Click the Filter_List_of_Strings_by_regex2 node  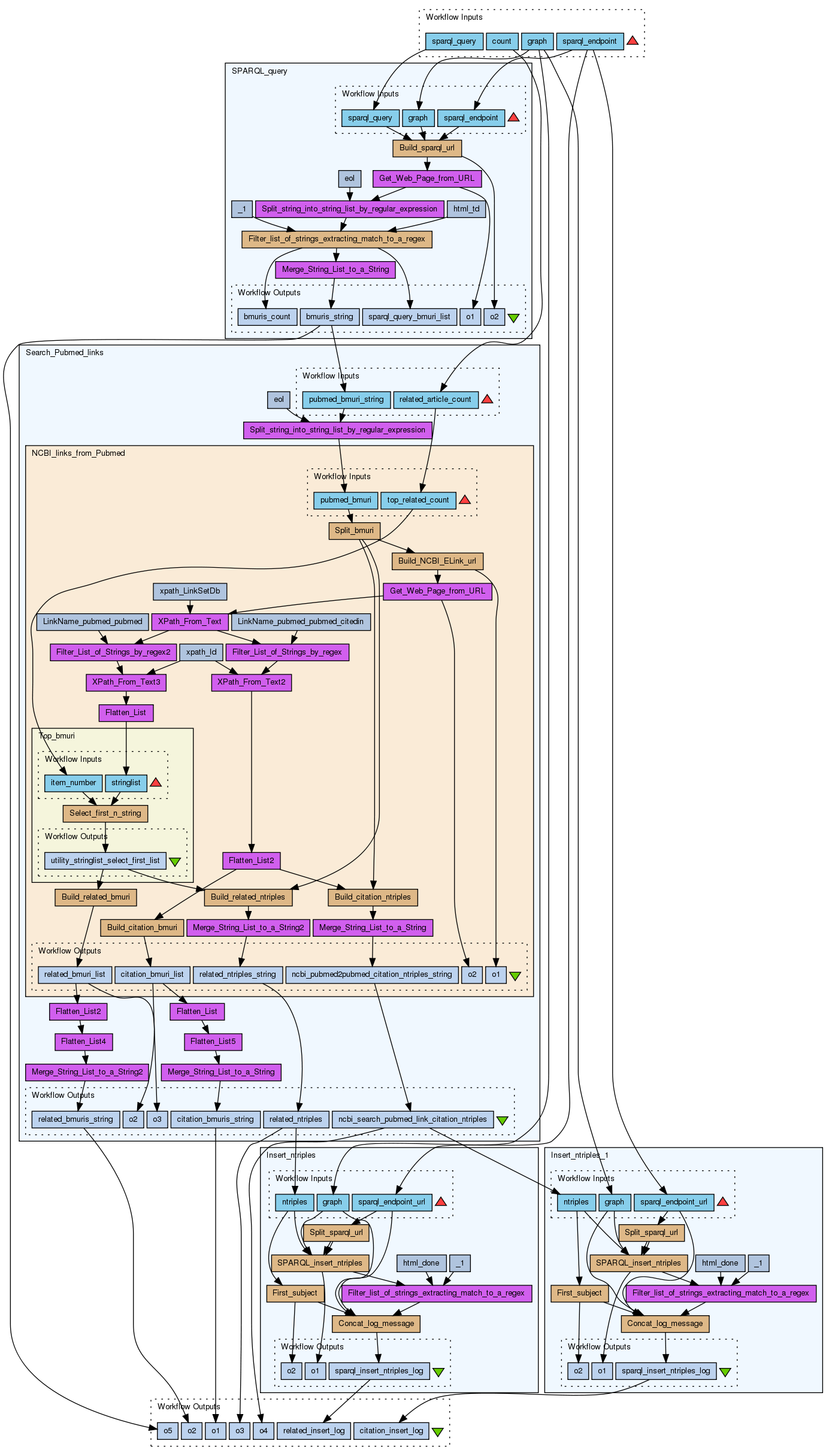(113, 652)
